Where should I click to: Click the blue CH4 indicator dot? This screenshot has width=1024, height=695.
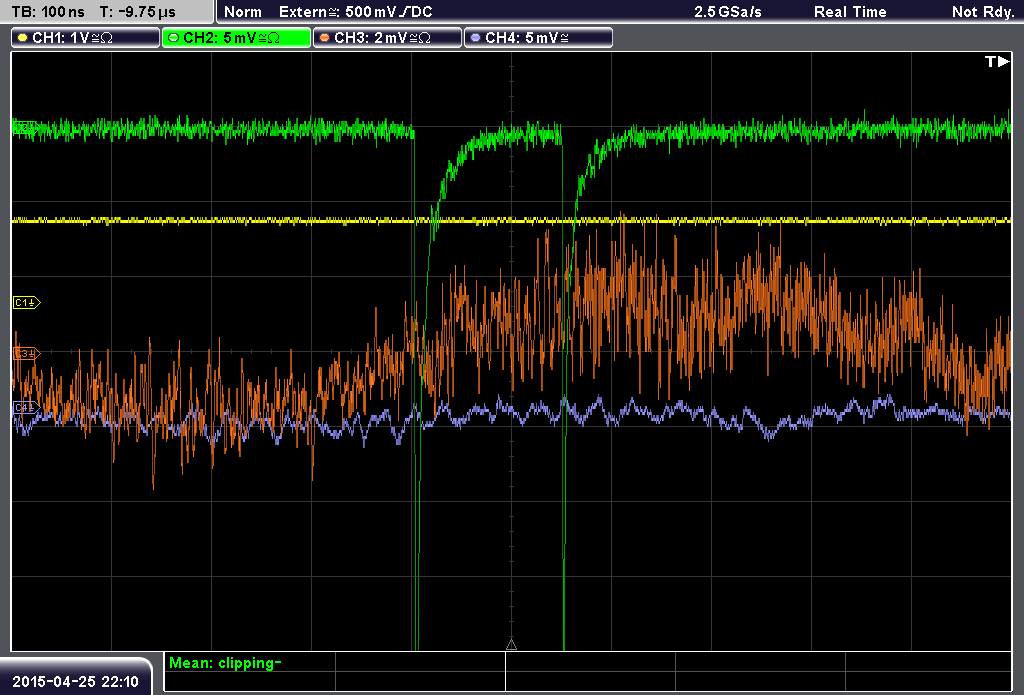click(x=475, y=38)
